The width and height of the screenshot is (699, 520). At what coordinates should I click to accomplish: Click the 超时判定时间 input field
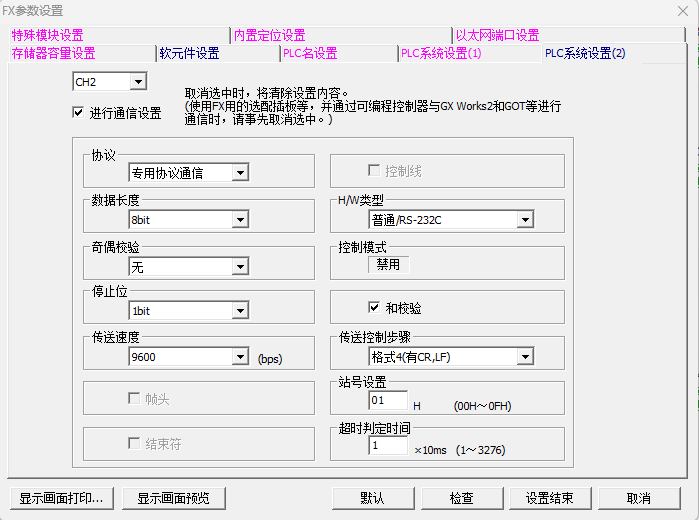387,446
